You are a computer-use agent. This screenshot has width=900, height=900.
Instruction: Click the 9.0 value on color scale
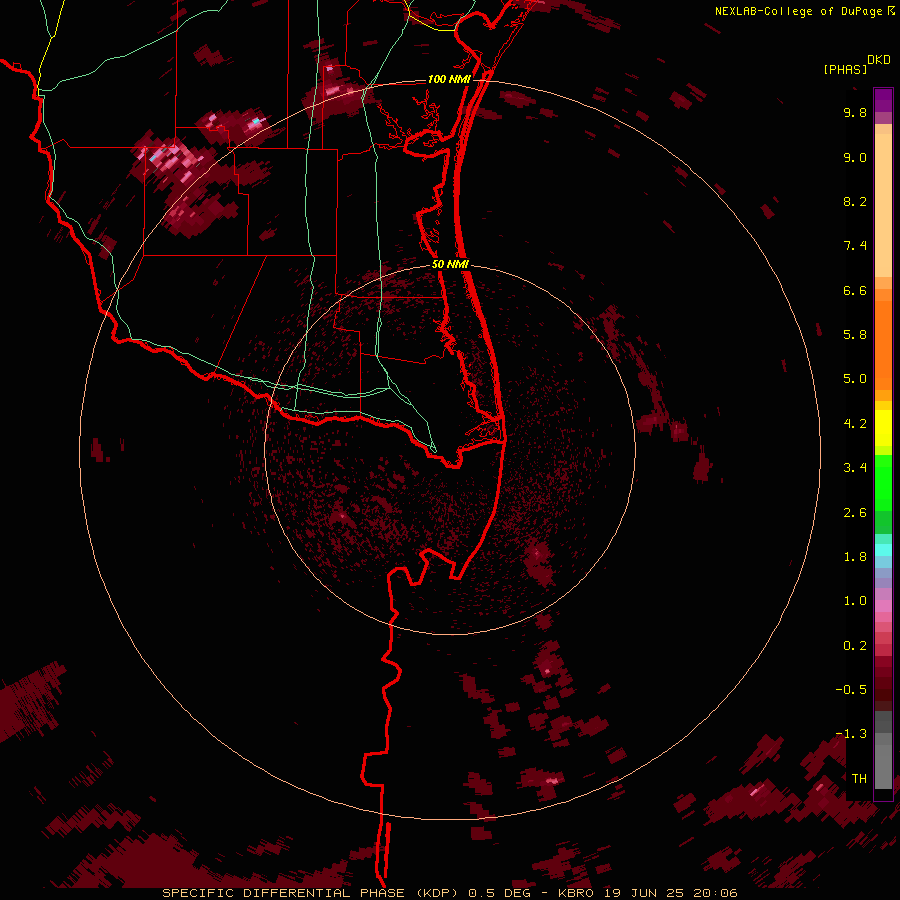point(855,157)
